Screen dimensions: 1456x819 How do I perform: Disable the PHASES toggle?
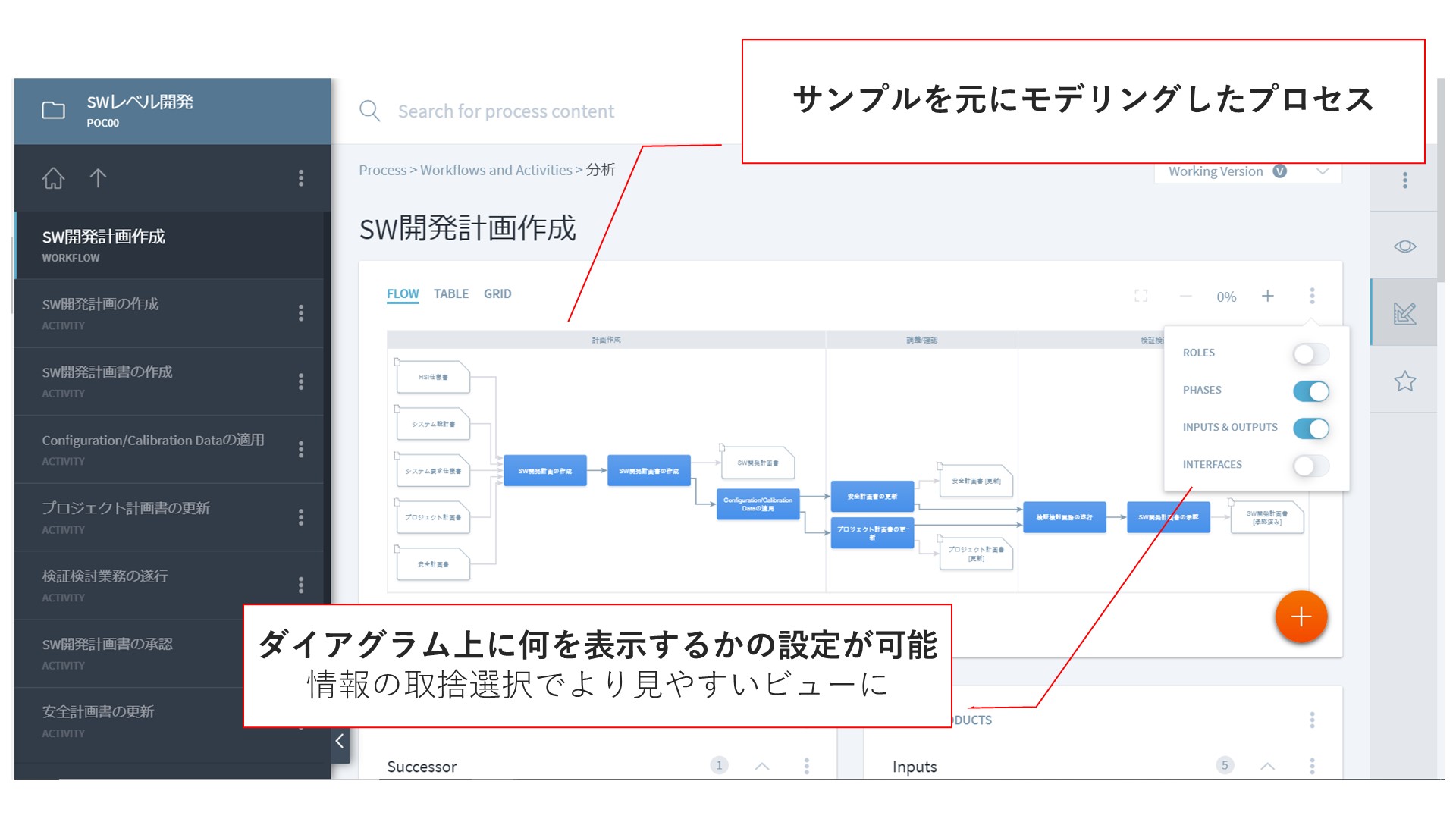(x=1310, y=391)
